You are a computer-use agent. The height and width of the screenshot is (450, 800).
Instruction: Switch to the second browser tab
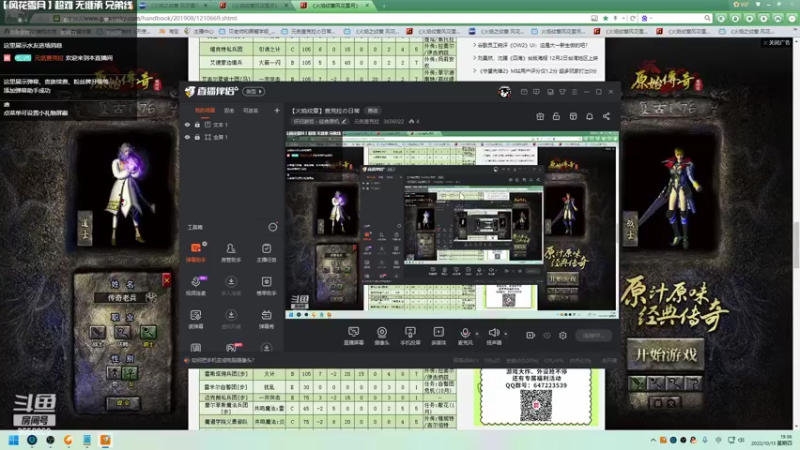(x=254, y=5)
